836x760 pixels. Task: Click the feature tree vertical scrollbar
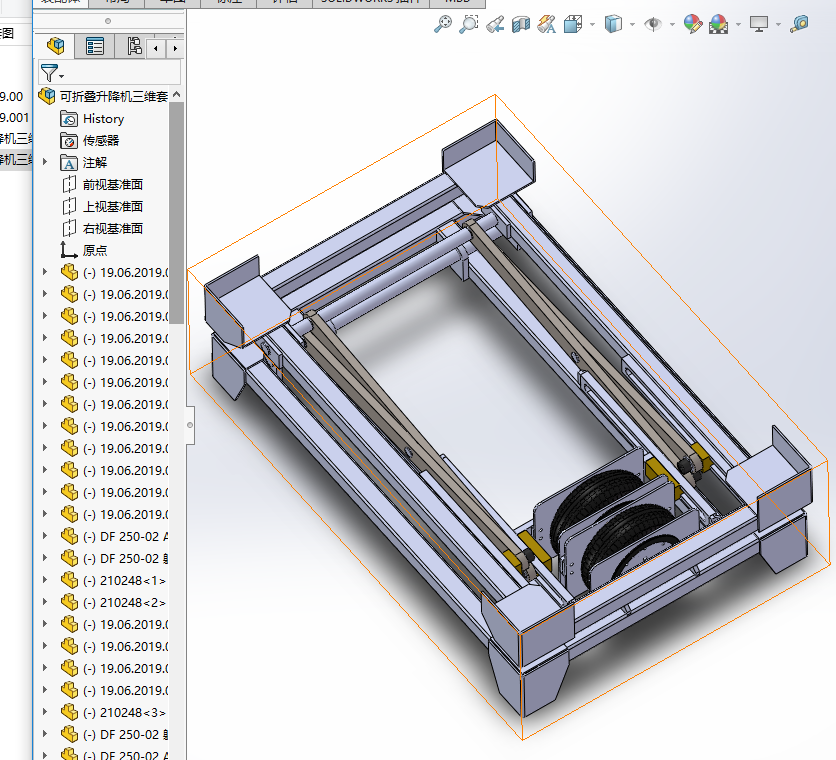[x=177, y=210]
